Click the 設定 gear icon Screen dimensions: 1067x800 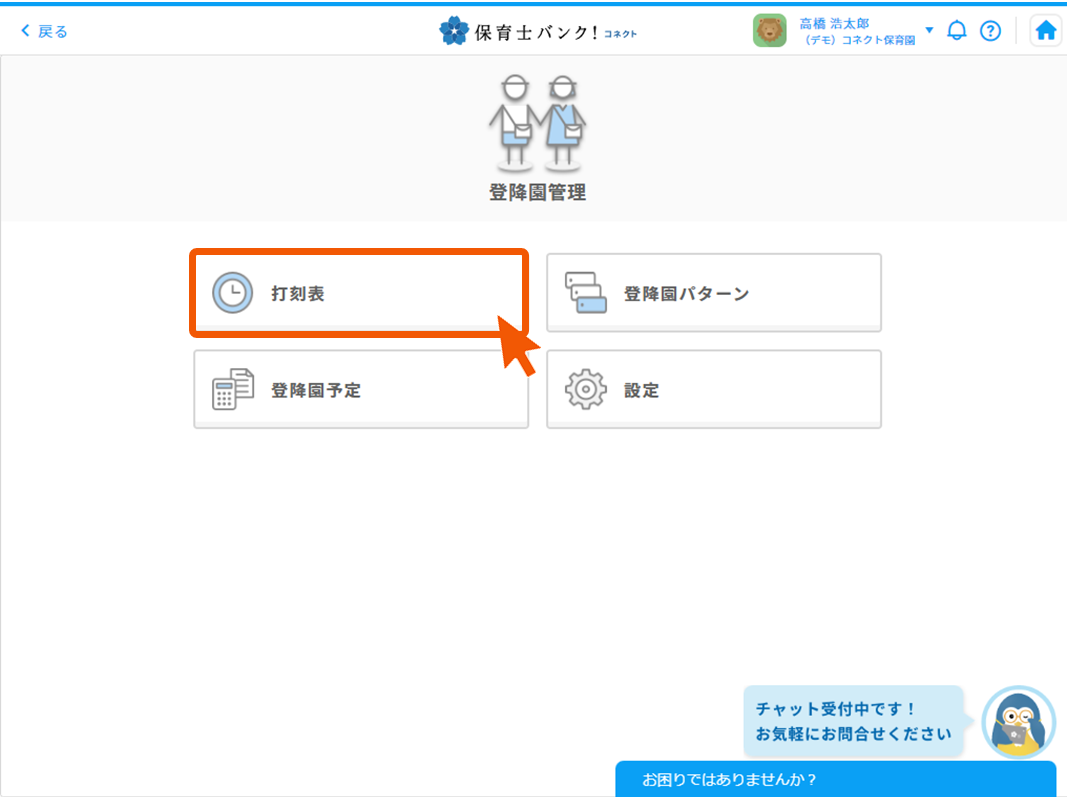586,388
